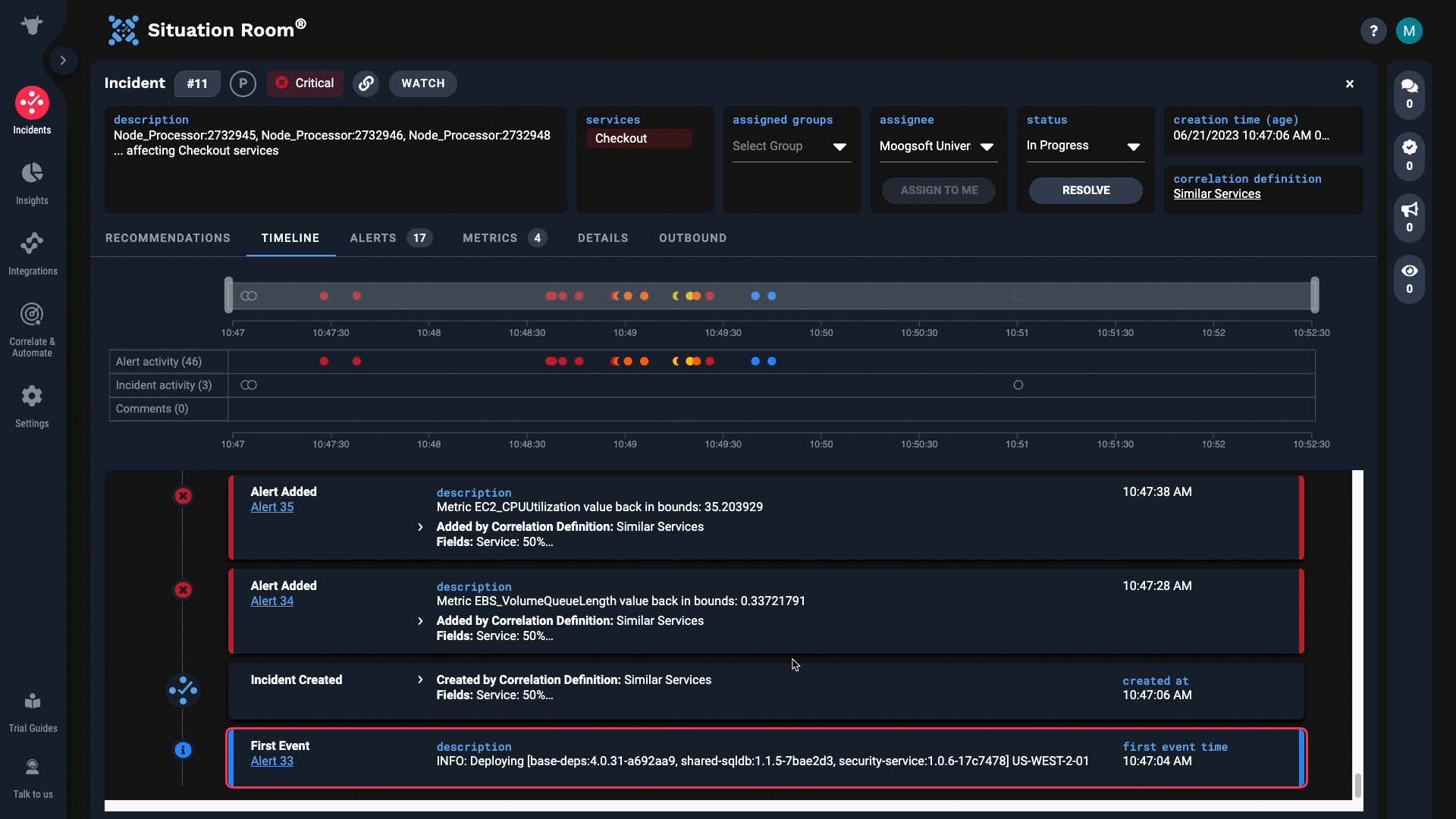Open the Integrations sidebar section
This screenshot has width=1456, height=819.
coord(33,254)
